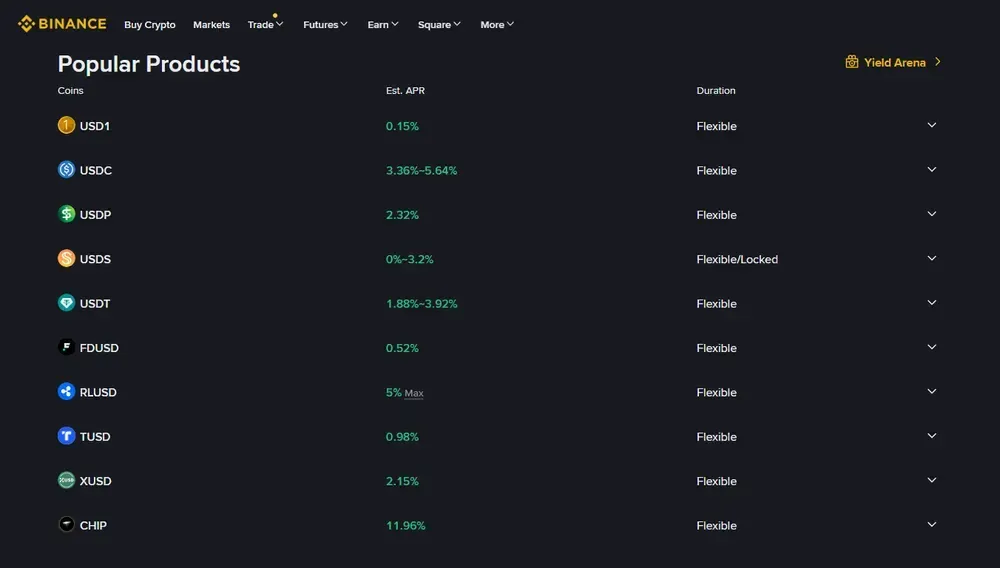This screenshot has width=1000, height=568.
Task: Open the Futures dropdown menu
Action: (325, 25)
